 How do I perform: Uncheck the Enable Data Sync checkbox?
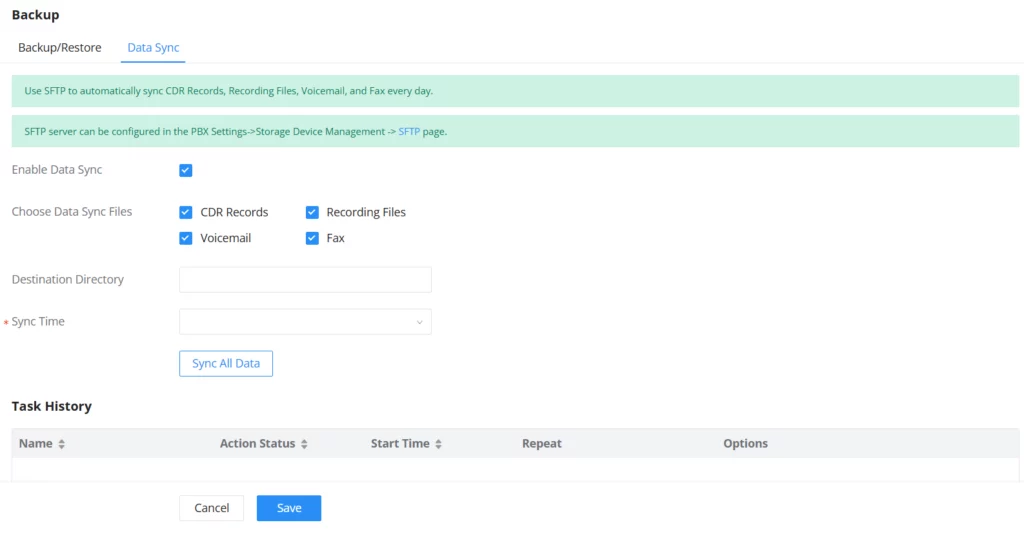pyautogui.click(x=185, y=170)
